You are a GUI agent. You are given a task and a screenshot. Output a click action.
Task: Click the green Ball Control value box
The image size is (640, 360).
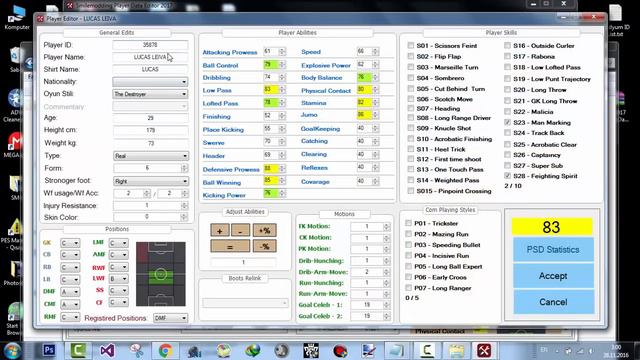tap(271, 64)
